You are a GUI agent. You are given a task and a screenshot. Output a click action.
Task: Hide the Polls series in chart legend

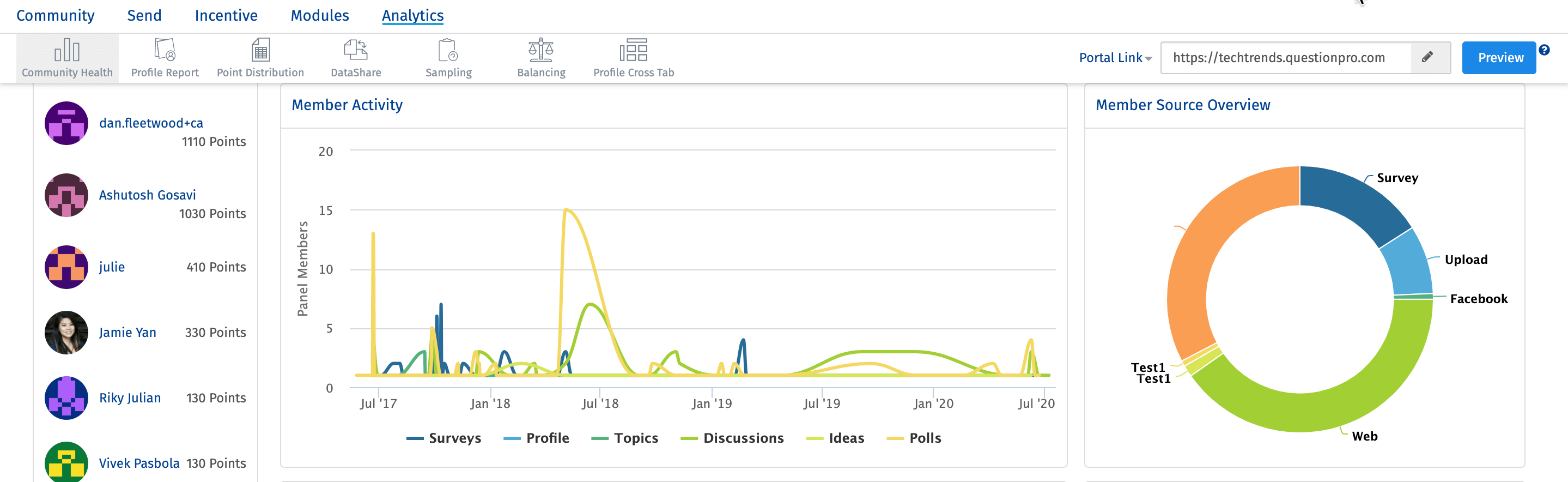pos(914,438)
